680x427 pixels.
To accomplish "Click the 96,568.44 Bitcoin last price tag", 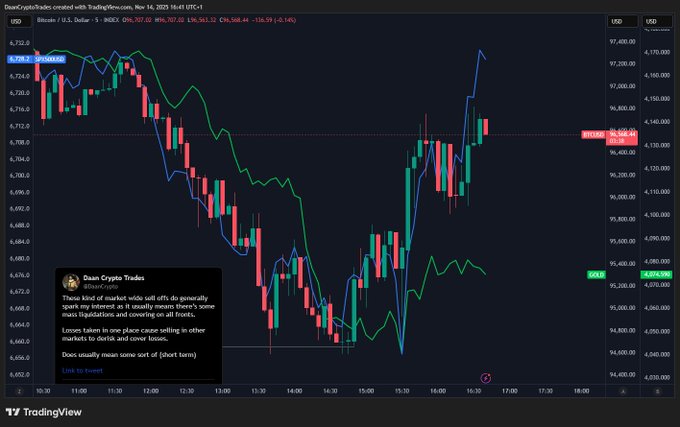I will pyautogui.click(x=622, y=137).
